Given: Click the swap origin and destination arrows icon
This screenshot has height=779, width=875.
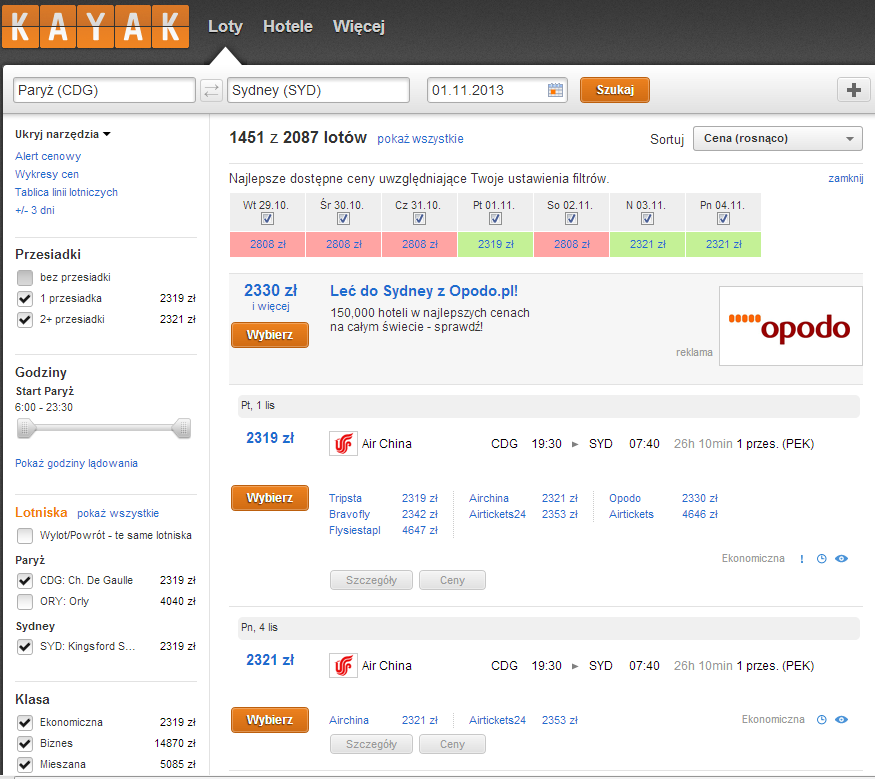Looking at the screenshot, I should (211, 90).
